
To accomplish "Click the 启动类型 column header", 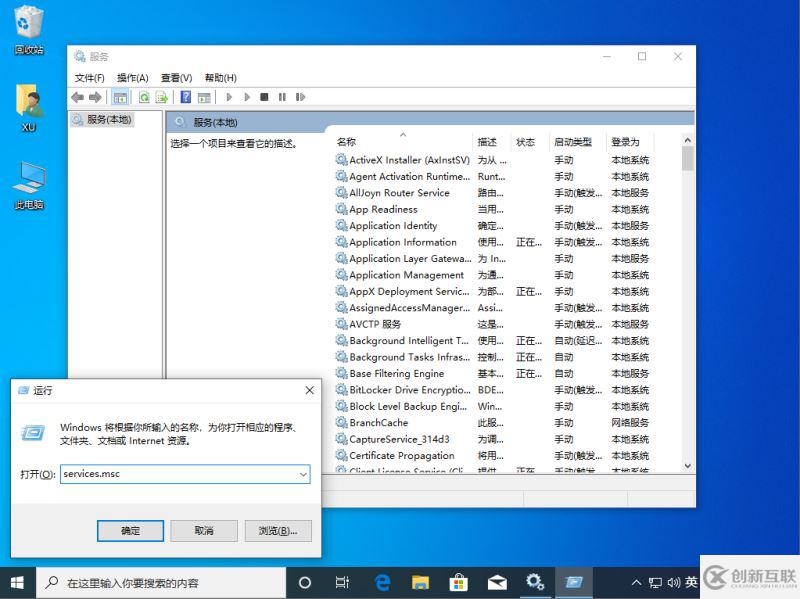I will (573, 142).
